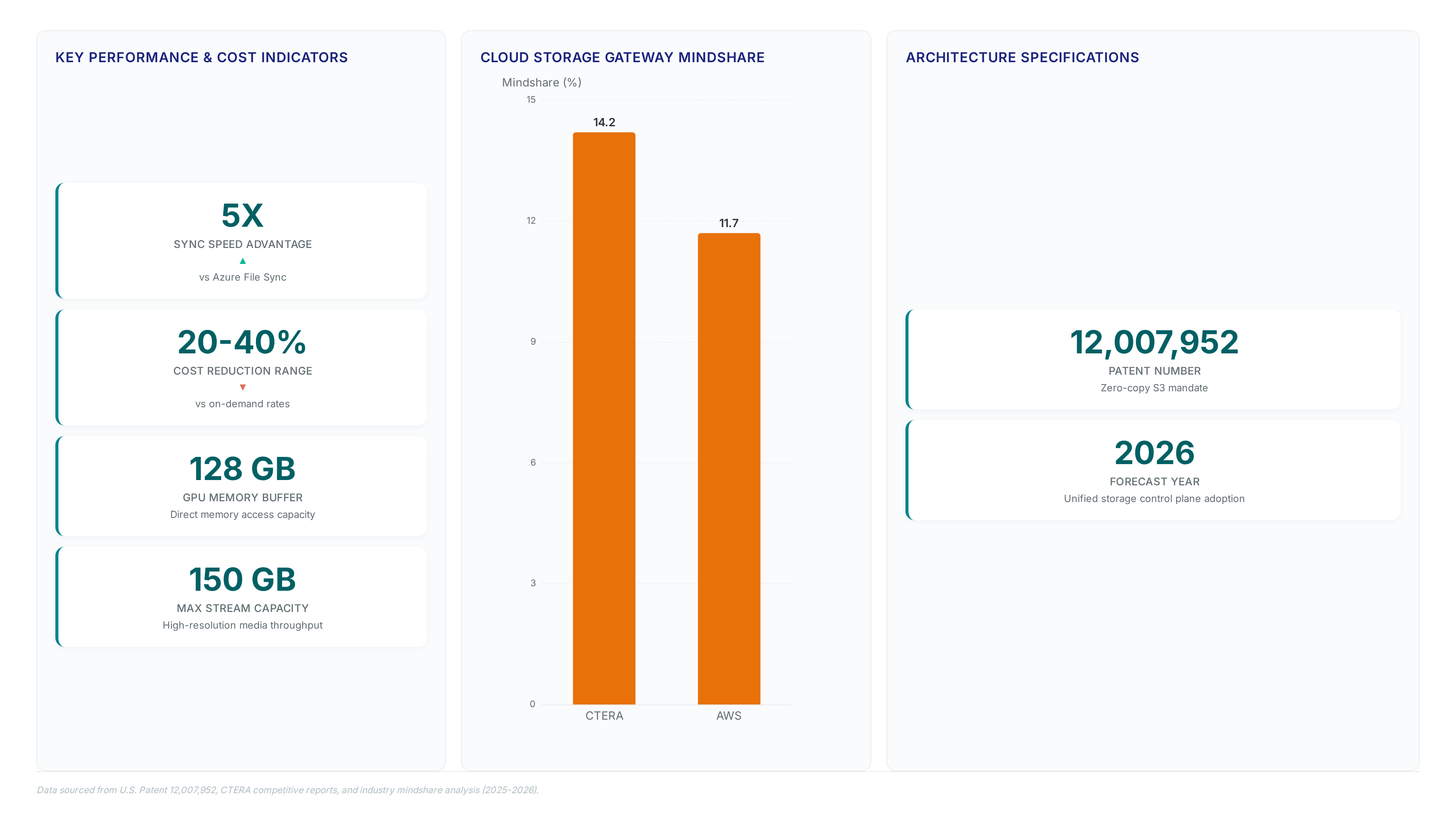1456x819 pixels.
Task: Click the 0 tick on the y-axis
Action: click(532, 704)
